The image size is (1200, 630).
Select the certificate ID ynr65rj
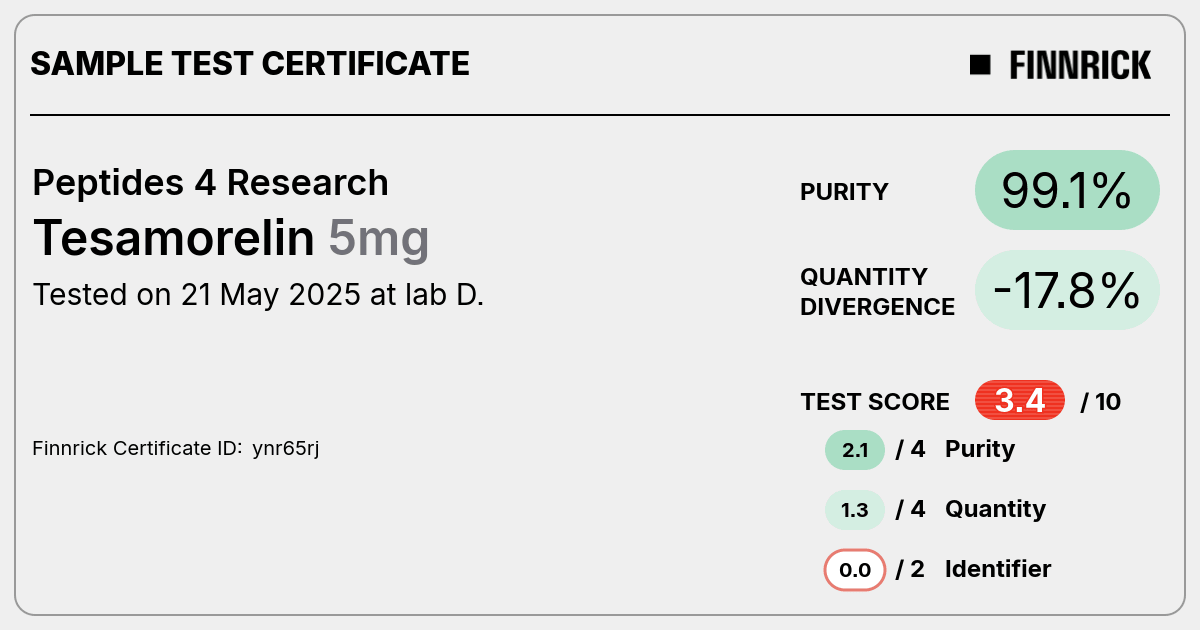click(285, 449)
